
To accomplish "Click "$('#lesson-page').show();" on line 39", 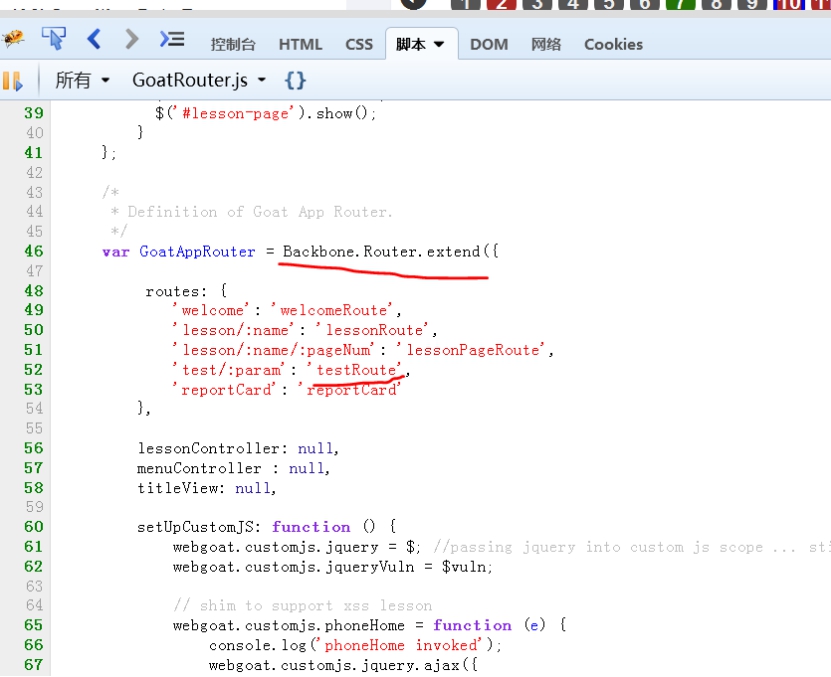I will [266, 113].
